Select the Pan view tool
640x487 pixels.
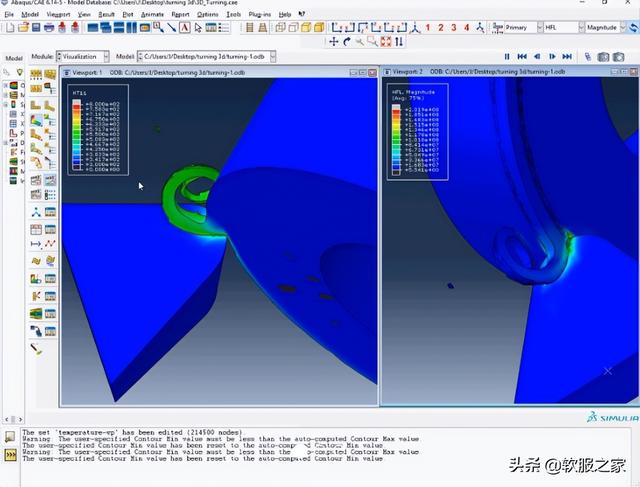coord(333,42)
